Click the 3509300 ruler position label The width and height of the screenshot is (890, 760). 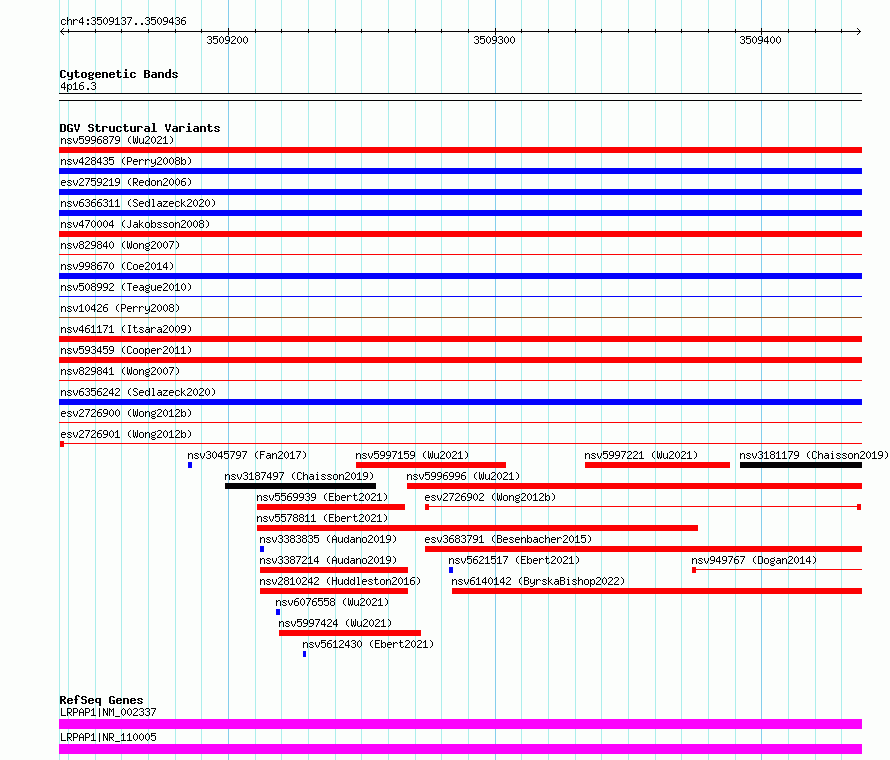pyautogui.click(x=494, y=40)
